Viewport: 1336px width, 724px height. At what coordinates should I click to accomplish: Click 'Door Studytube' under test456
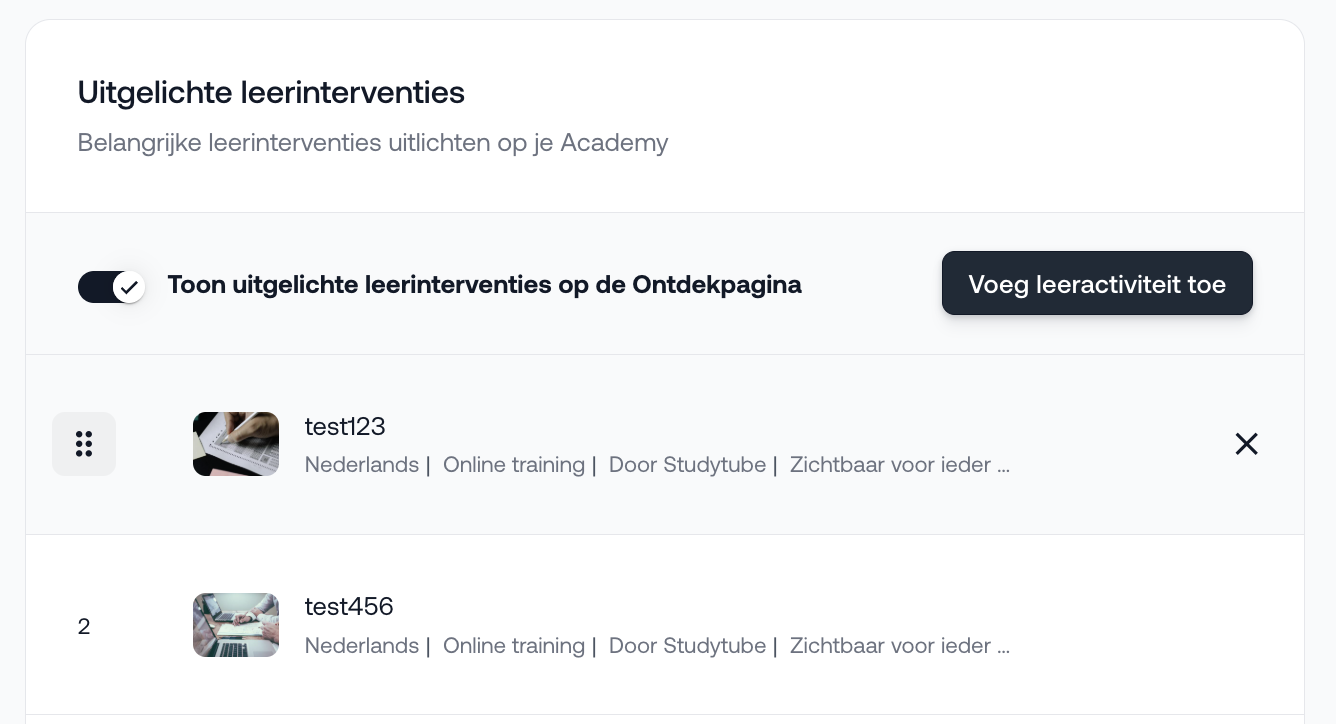tap(687, 646)
